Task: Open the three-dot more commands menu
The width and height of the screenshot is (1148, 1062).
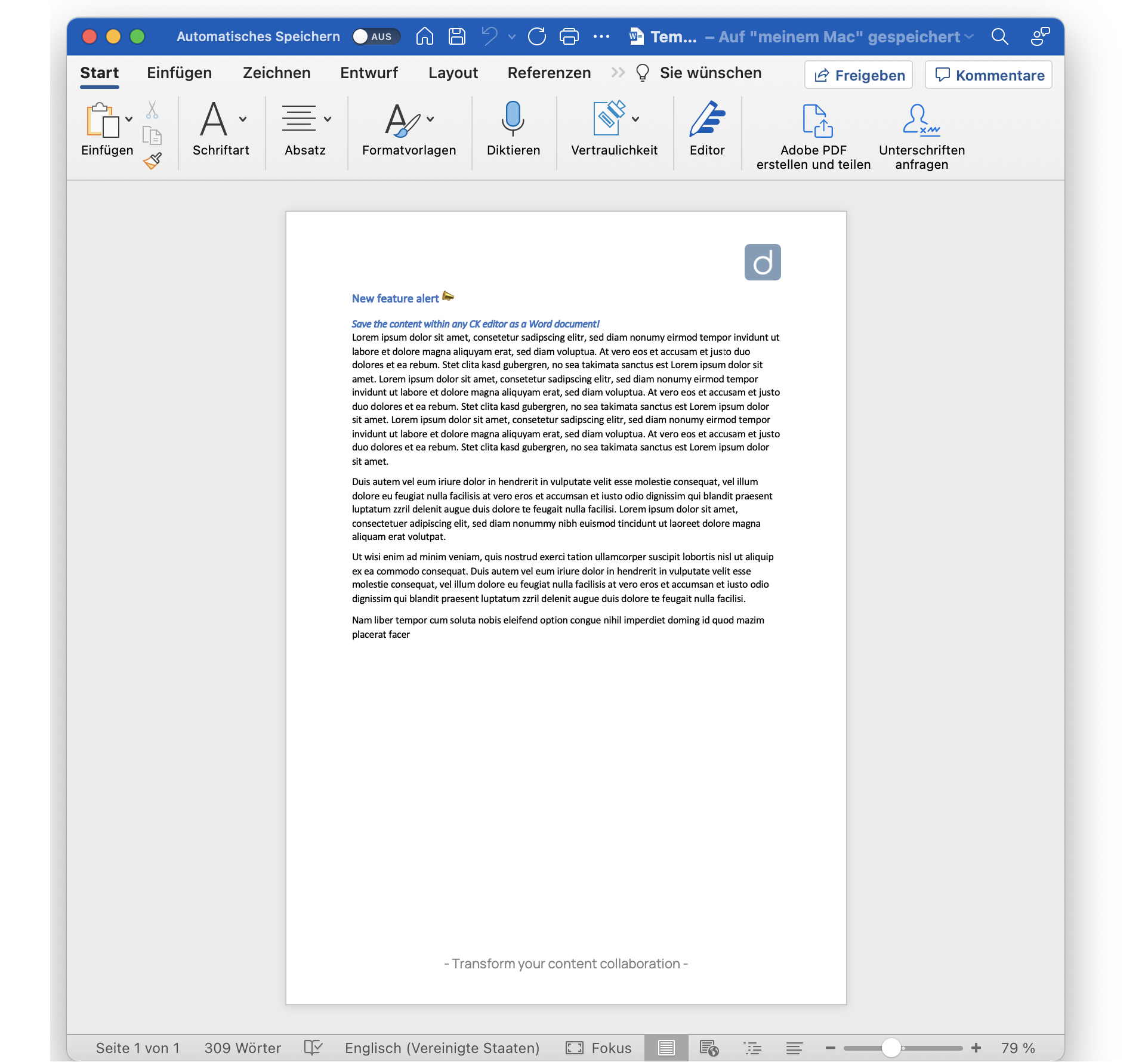Action: click(x=601, y=36)
